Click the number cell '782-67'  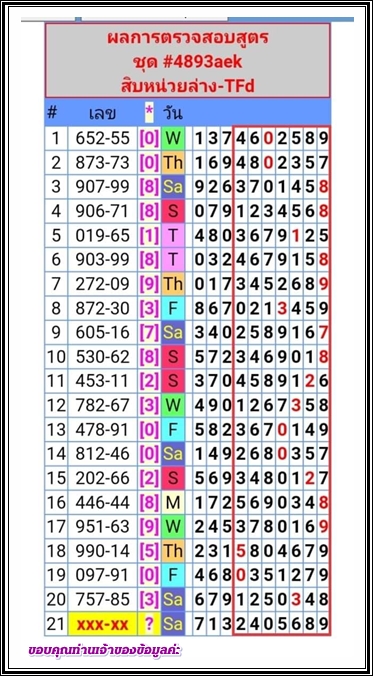(x=102, y=405)
